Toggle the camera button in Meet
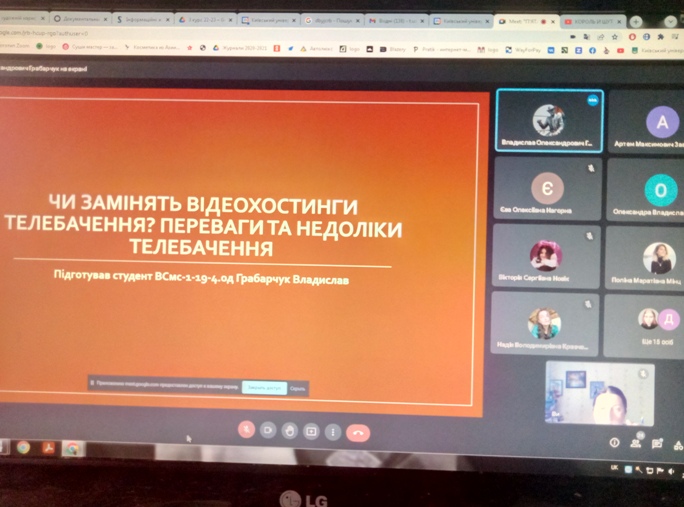Viewport: 684px width, 507px height. (x=268, y=430)
